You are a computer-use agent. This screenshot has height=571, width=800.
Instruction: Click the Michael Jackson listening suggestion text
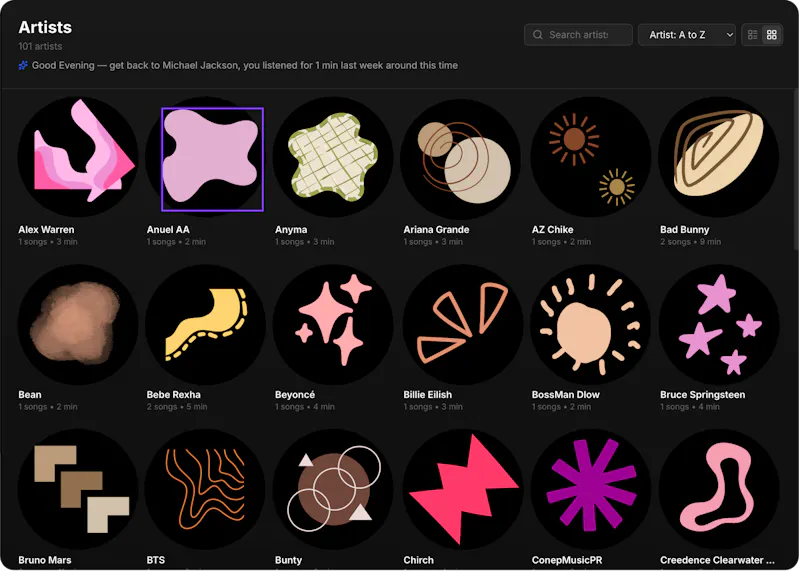pos(244,65)
